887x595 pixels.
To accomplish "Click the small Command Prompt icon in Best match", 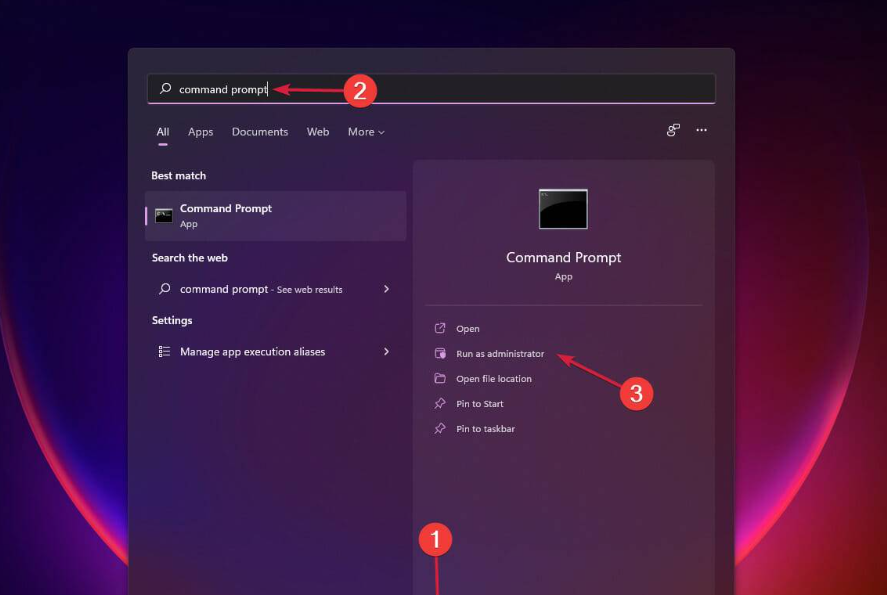I will tap(163, 215).
